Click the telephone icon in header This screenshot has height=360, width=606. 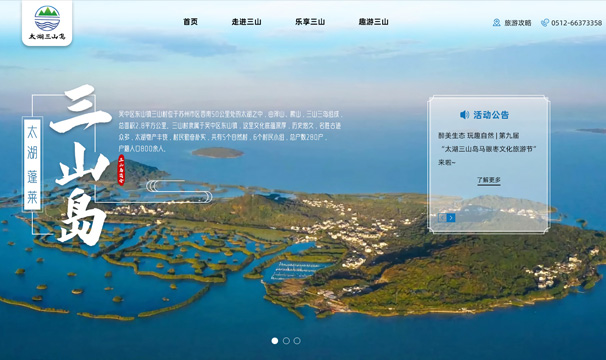545,22
